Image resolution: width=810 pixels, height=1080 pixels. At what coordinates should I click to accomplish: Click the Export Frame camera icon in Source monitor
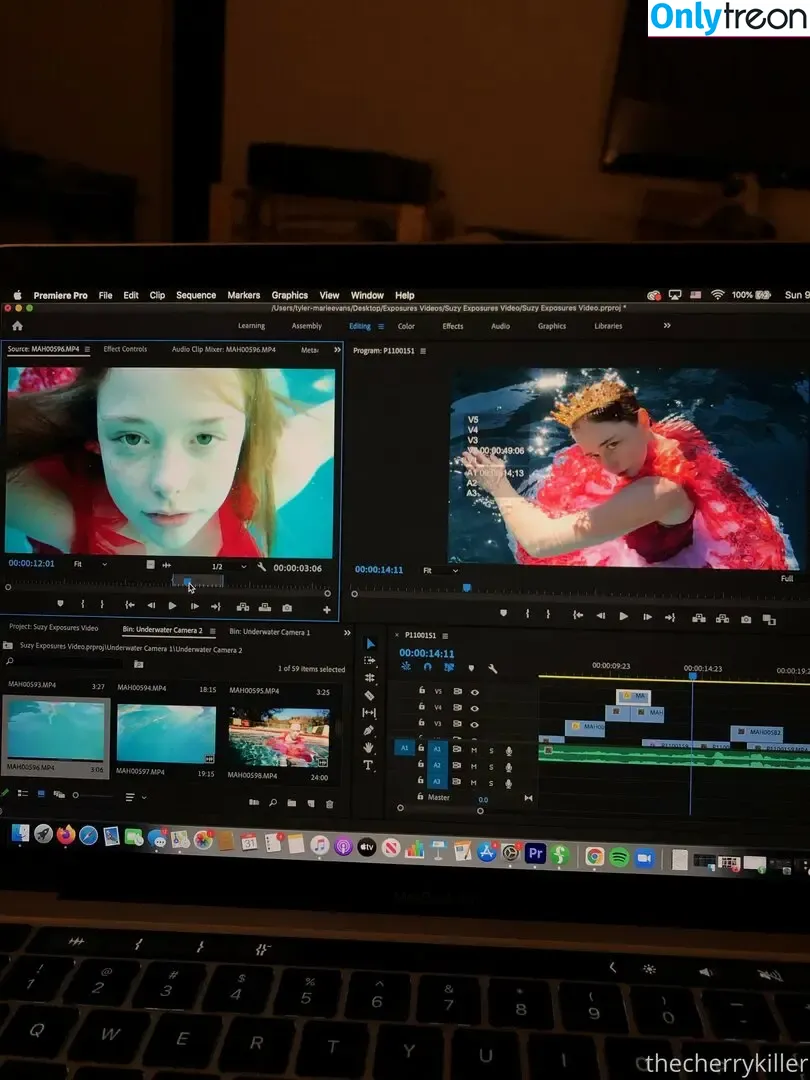[x=287, y=607]
